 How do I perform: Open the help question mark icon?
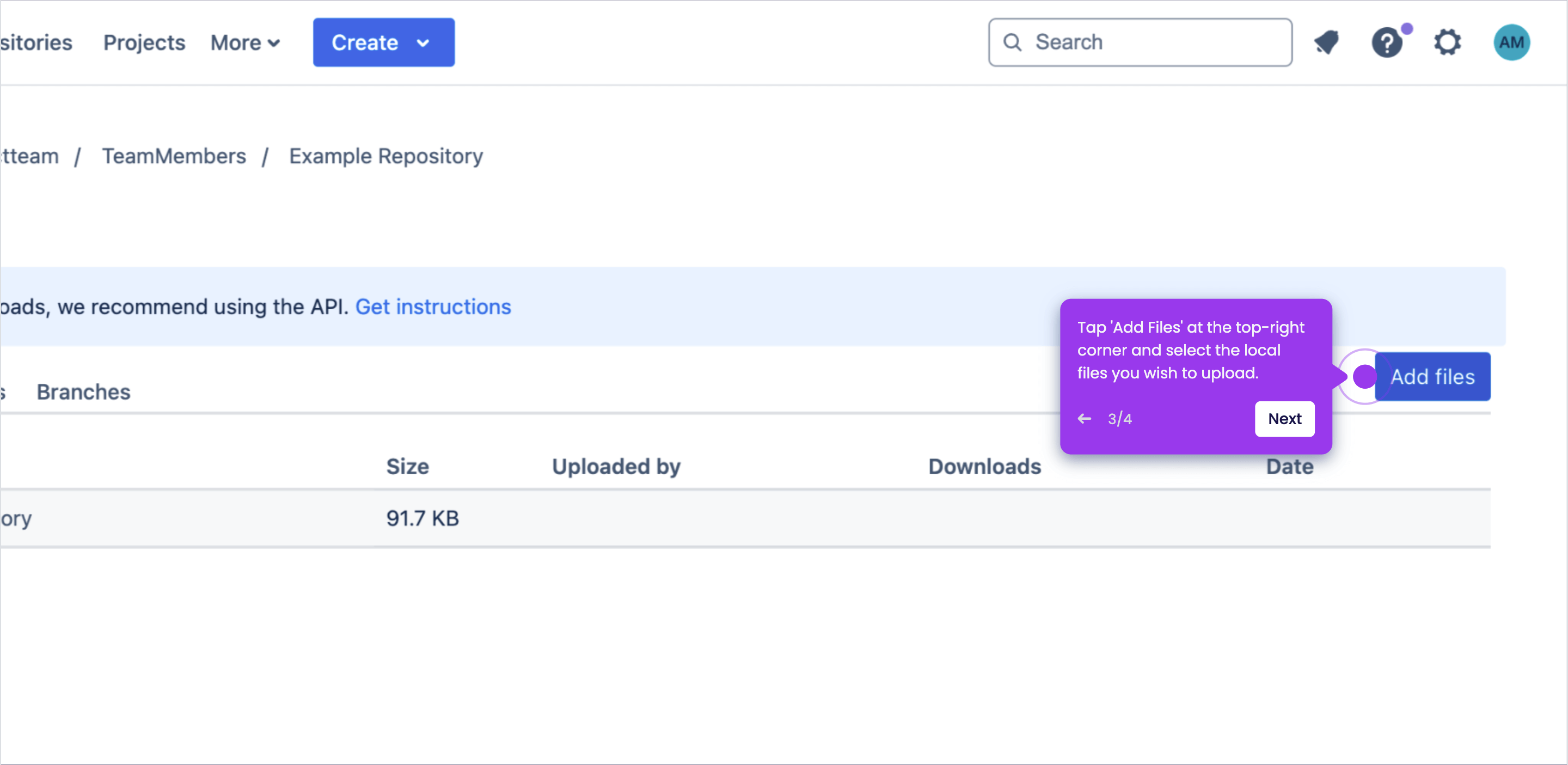tap(1387, 42)
